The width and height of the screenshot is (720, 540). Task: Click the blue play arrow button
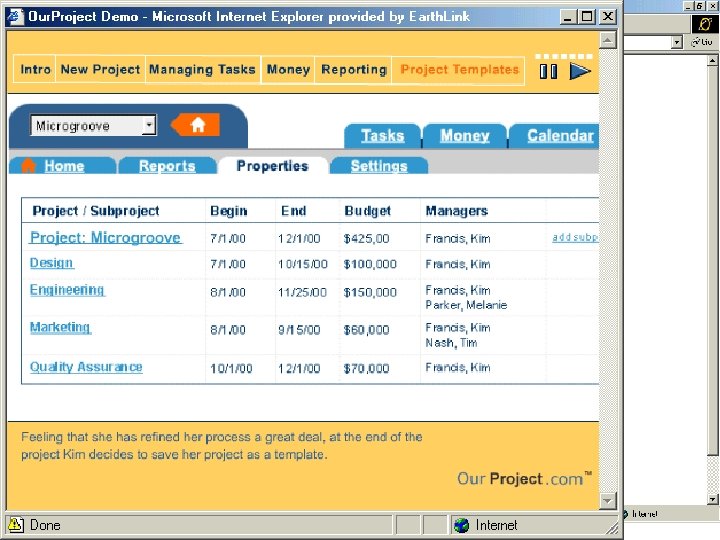point(580,71)
